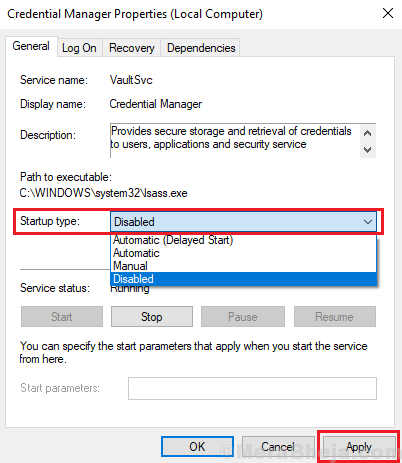Image resolution: width=402 pixels, height=463 pixels.
Task: Select Disabled in the dropdown list
Action: (x=243, y=279)
